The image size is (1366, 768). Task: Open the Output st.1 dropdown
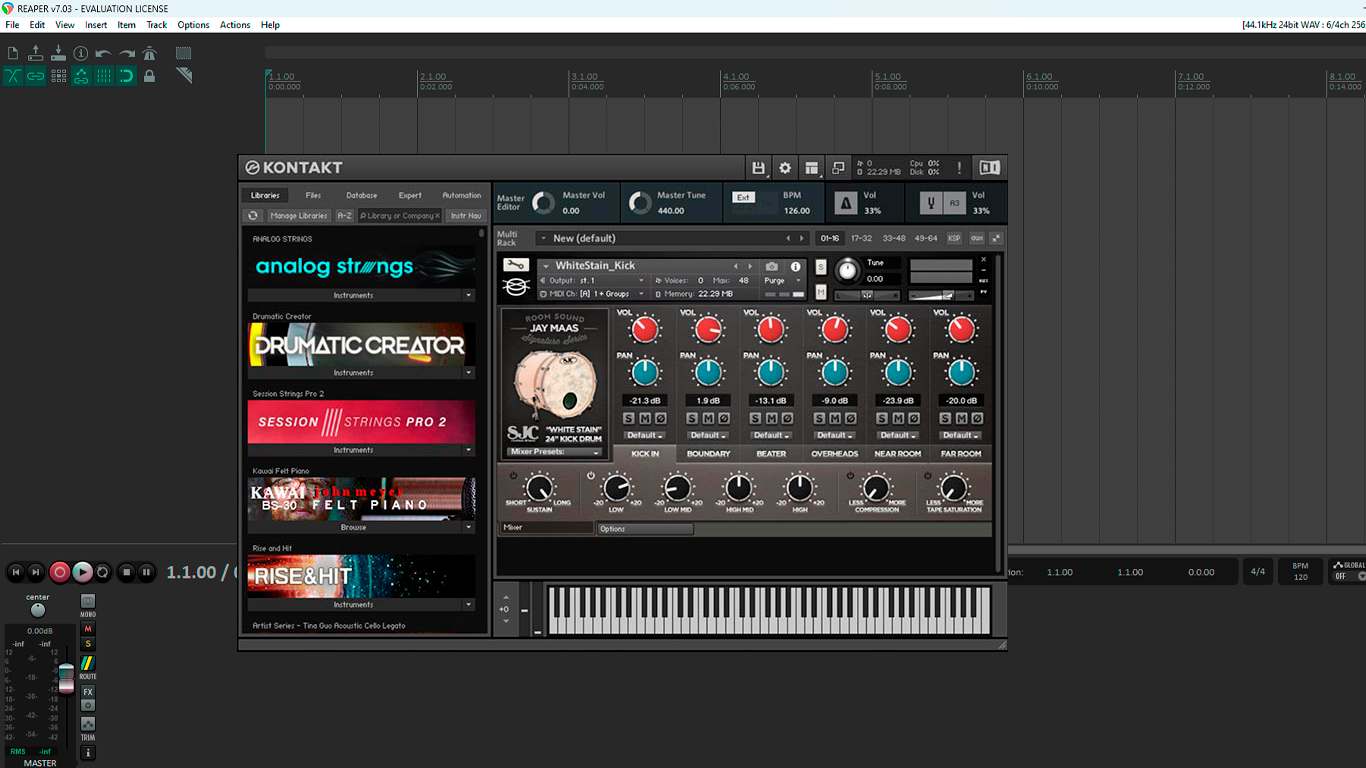(x=593, y=281)
